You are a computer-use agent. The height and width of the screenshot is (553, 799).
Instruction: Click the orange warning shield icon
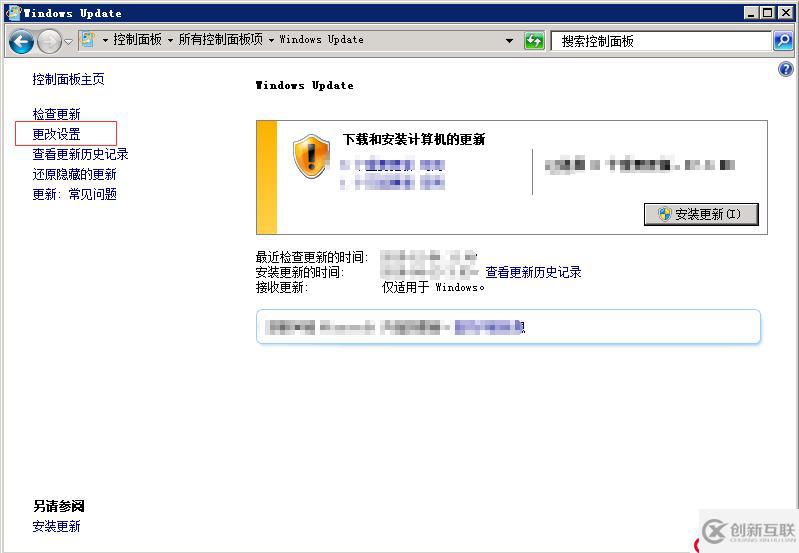coord(311,156)
